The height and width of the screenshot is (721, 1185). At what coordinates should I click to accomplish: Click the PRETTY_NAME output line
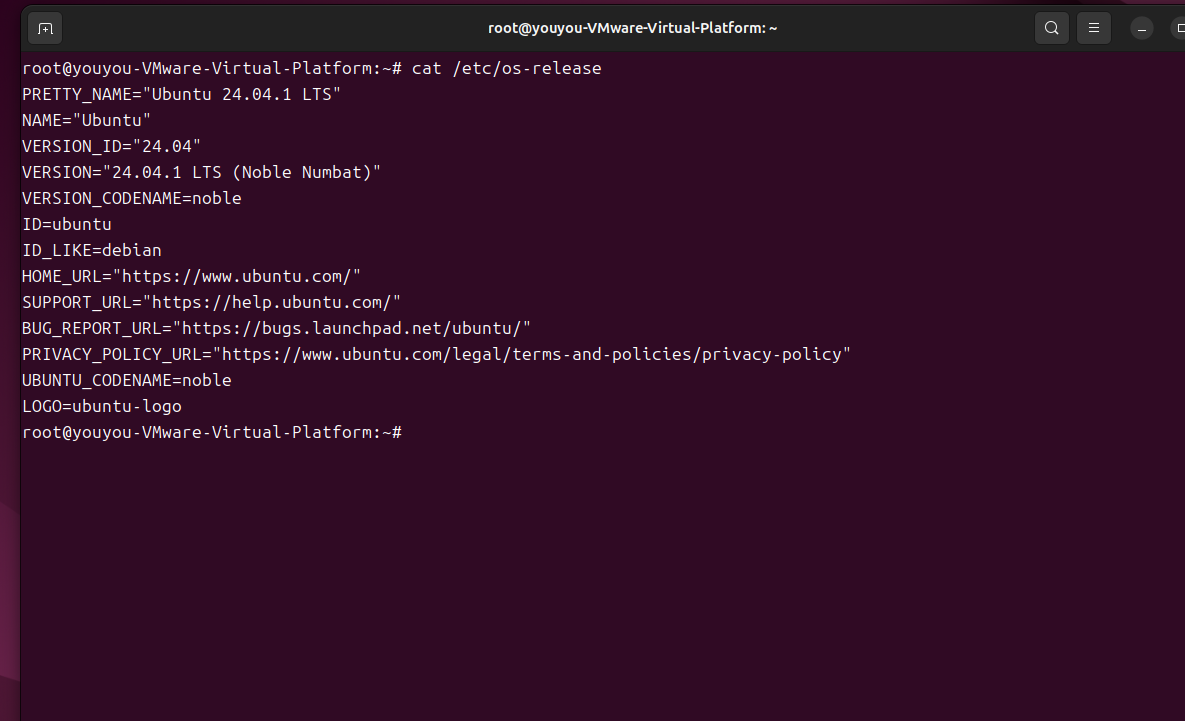tap(181, 94)
